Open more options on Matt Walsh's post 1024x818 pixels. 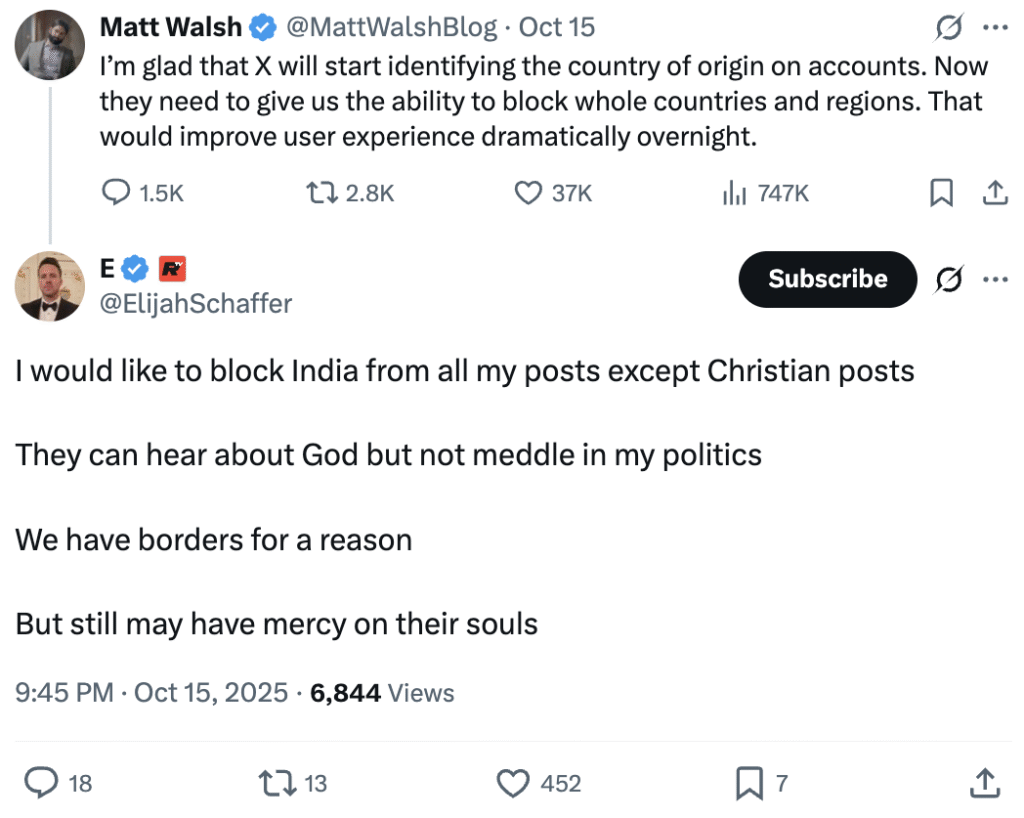tap(995, 29)
